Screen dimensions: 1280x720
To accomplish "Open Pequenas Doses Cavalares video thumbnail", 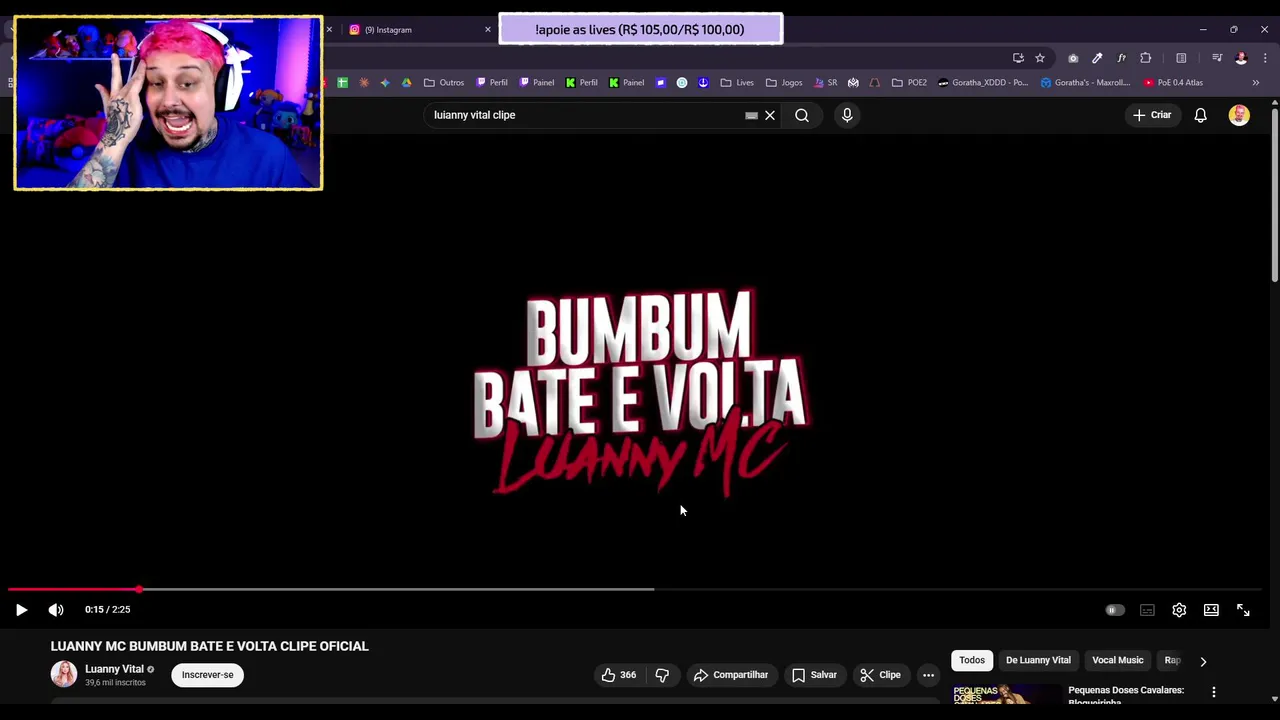I will pos(1006,694).
